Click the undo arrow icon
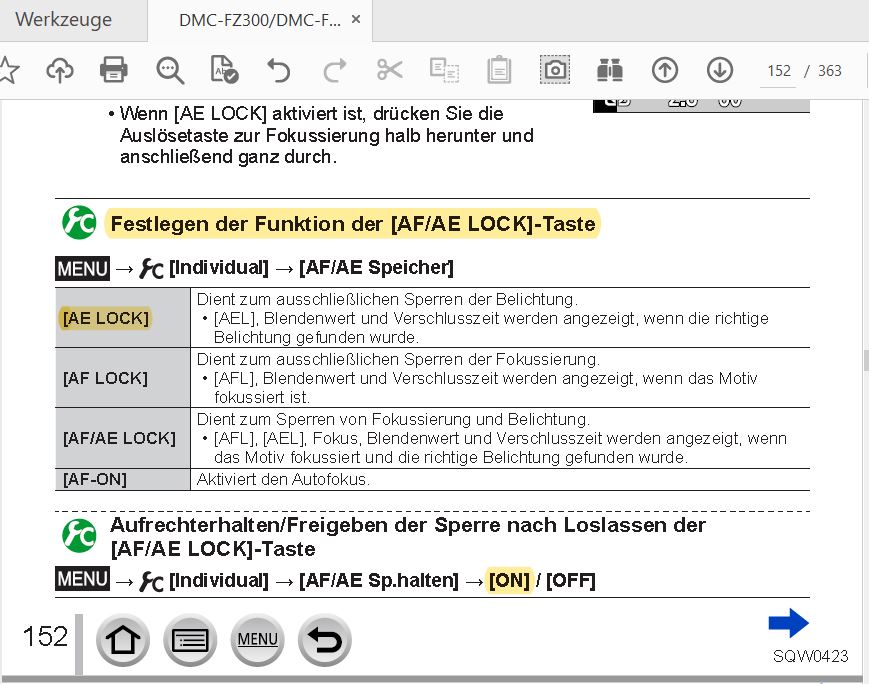 pyautogui.click(x=277, y=70)
